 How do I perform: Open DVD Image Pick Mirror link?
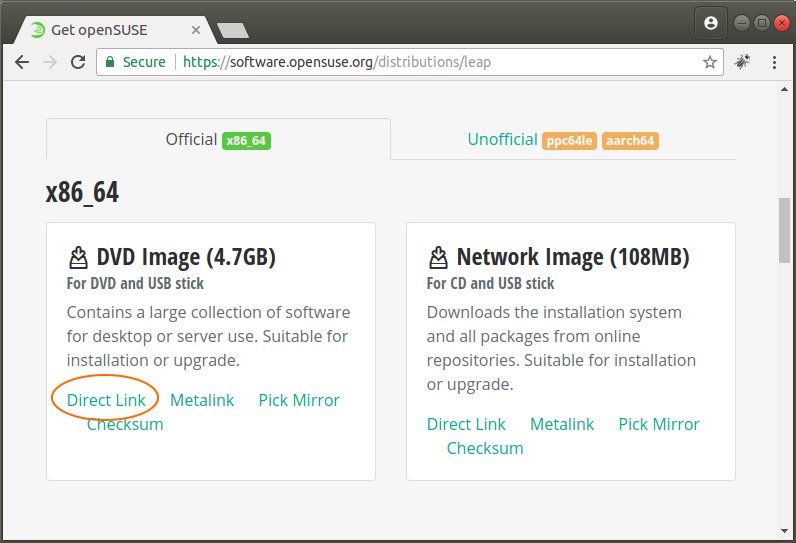[x=299, y=400]
